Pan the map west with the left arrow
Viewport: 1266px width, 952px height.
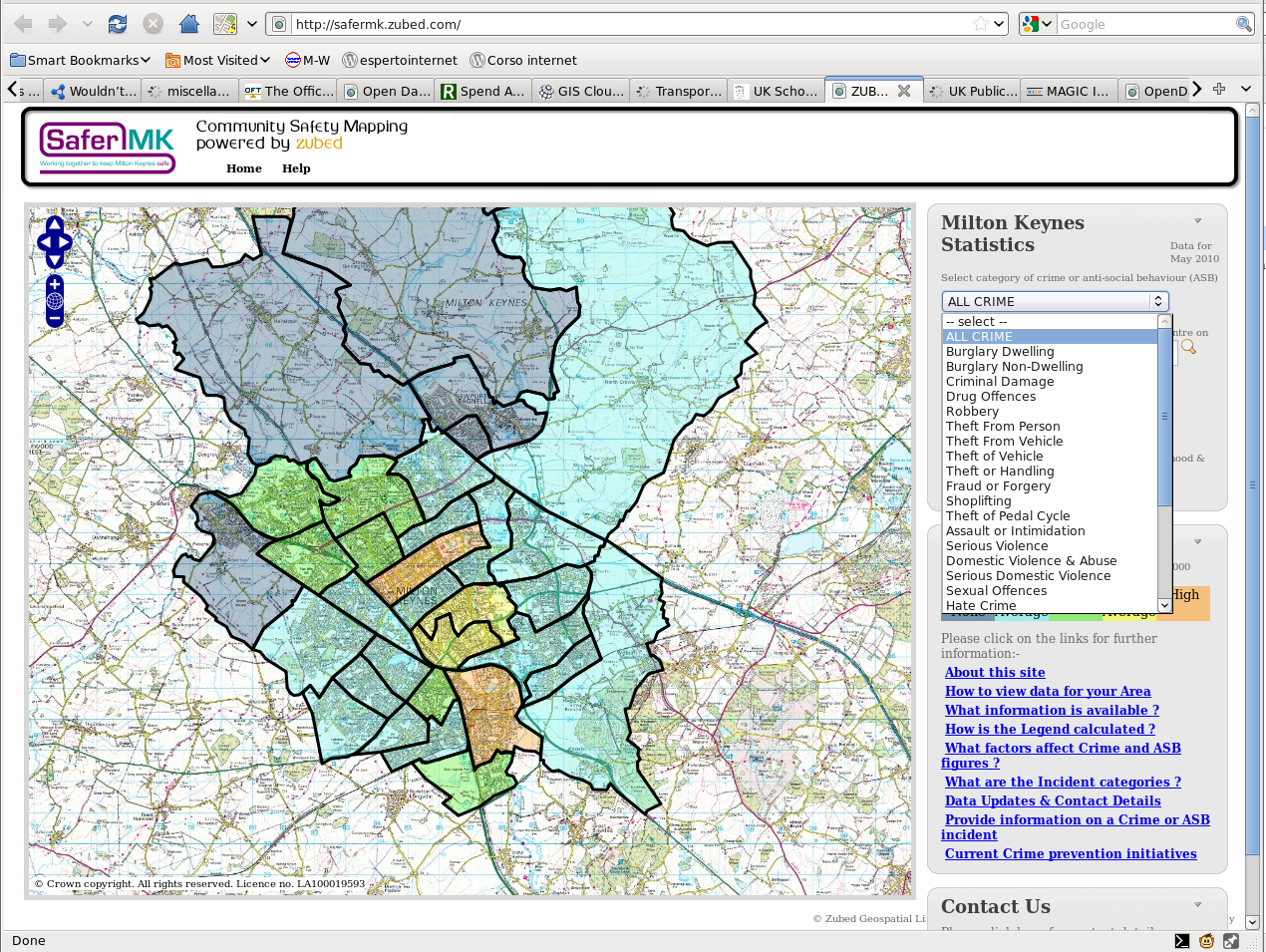(x=44, y=241)
